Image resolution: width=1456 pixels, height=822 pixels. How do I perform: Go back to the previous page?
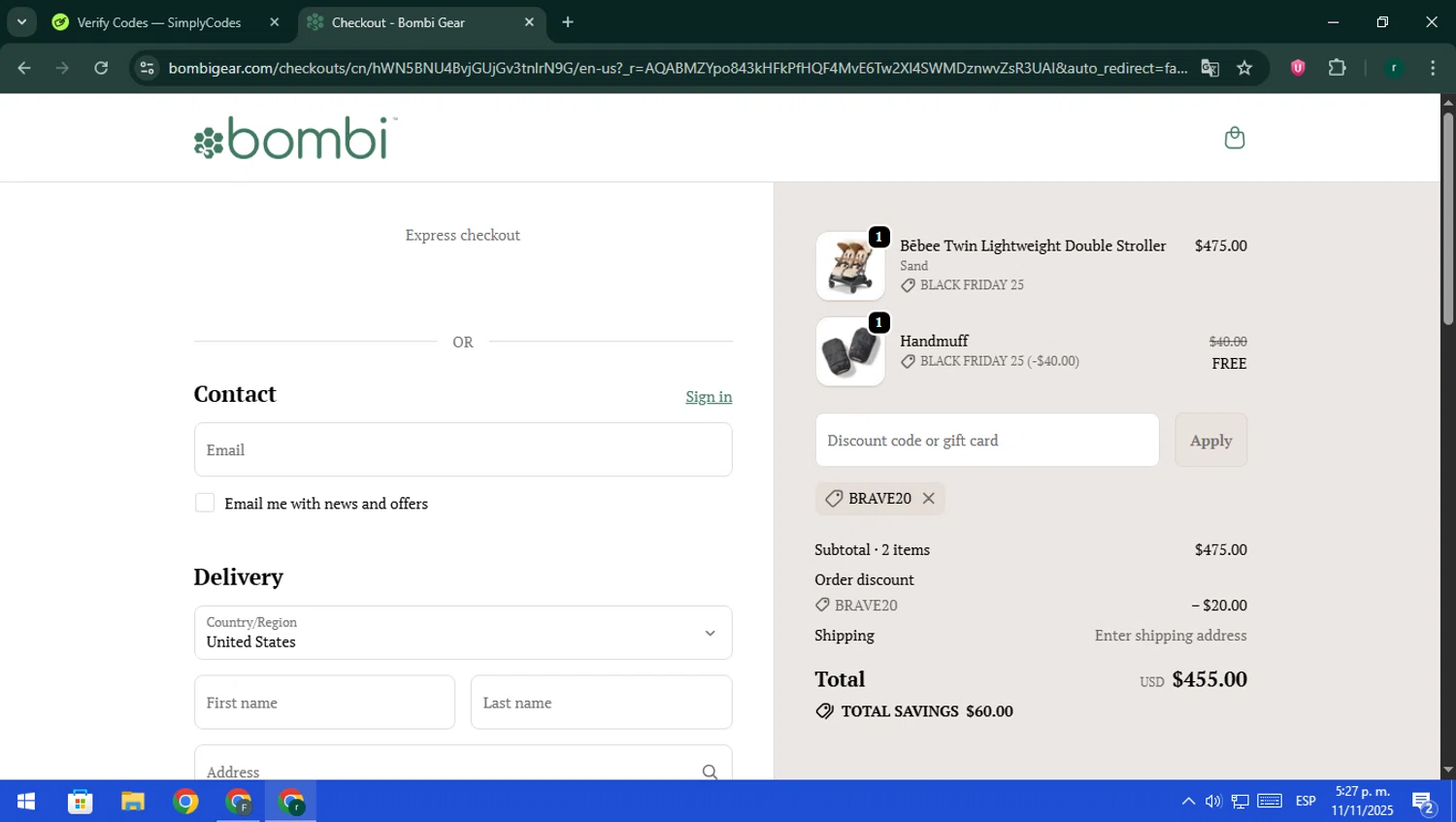click(x=24, y=68)
